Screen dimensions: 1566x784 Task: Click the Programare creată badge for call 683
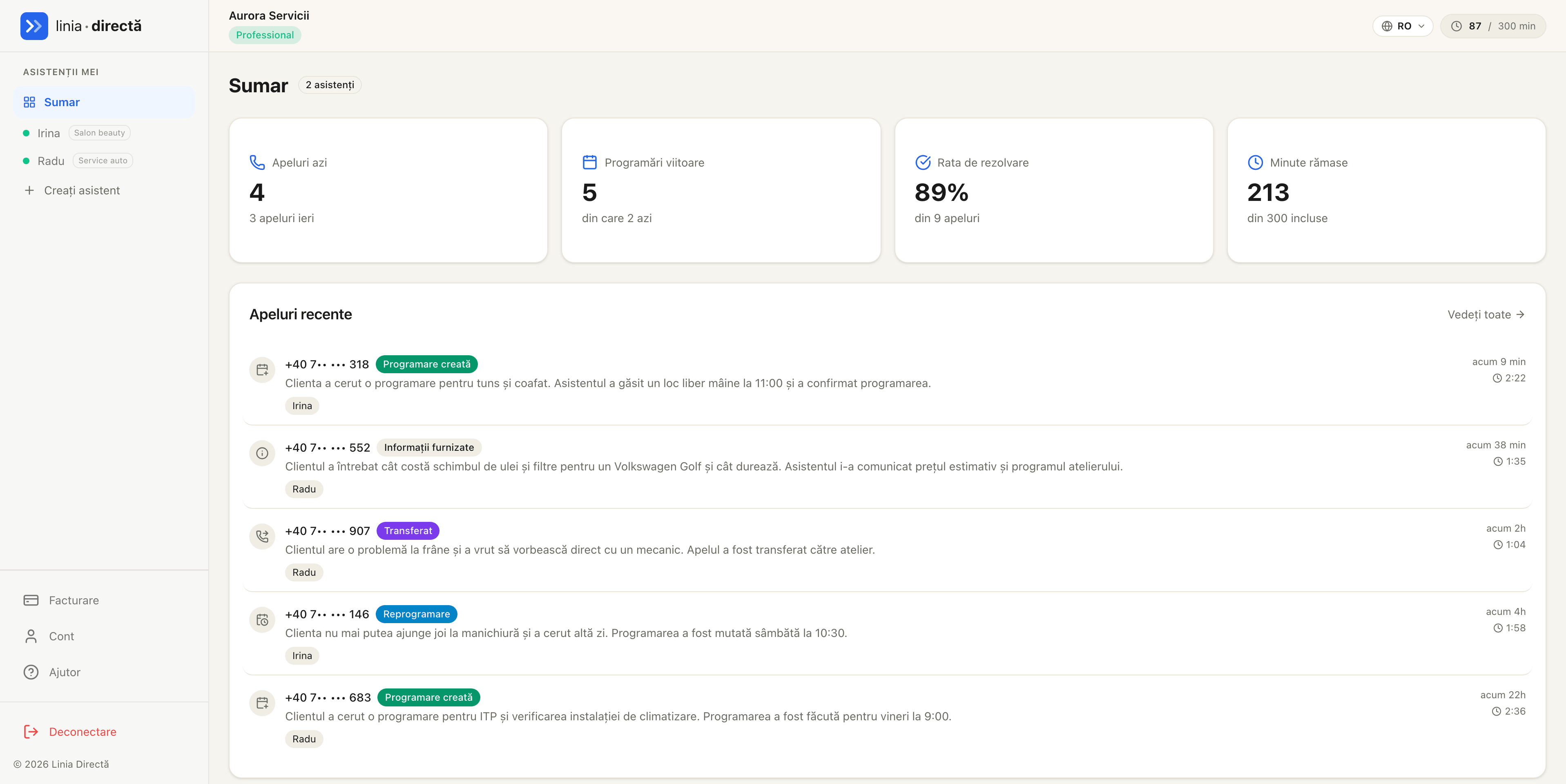[x=428, y=697]
